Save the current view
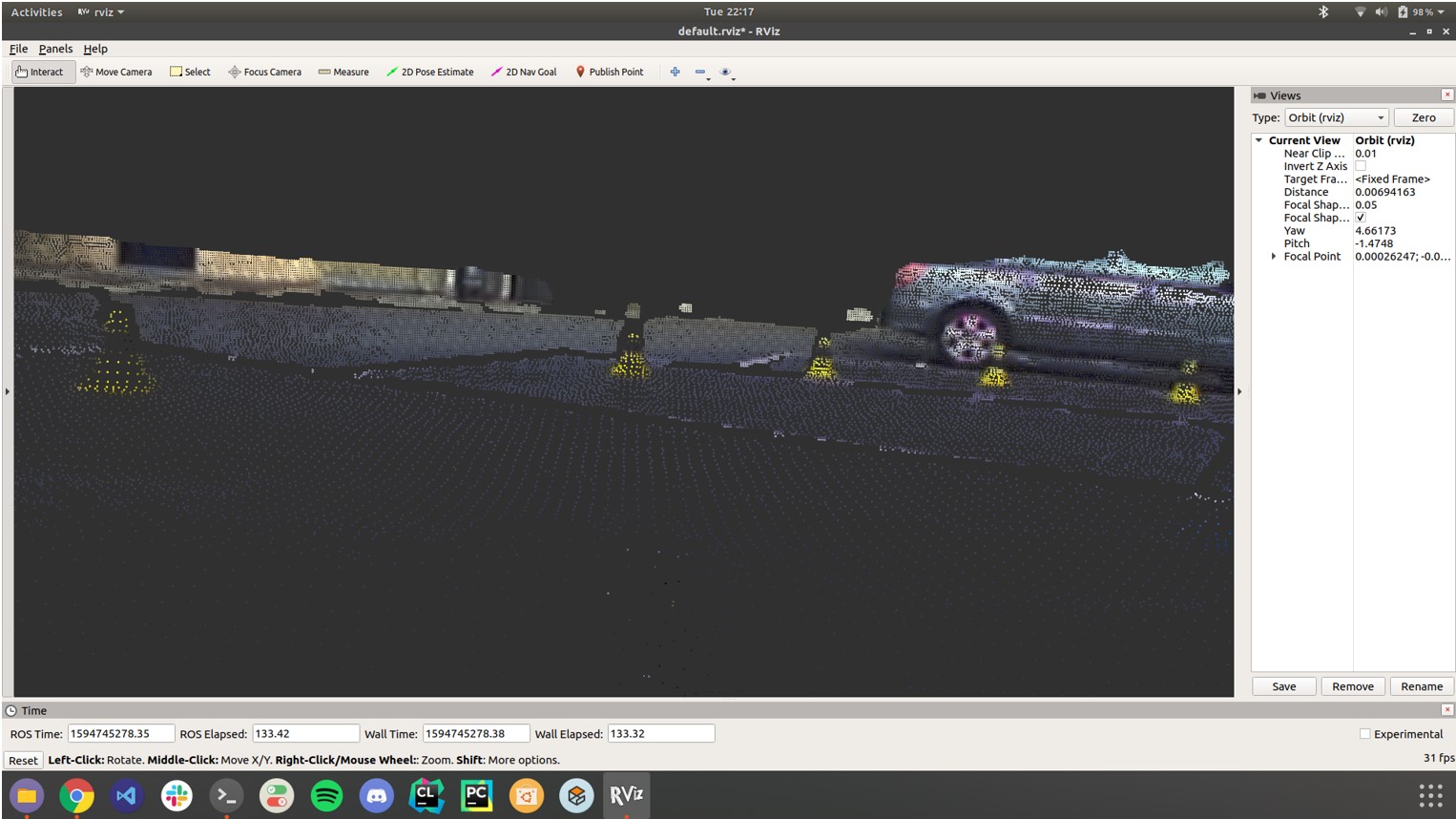1456x819 pixels. point(1284,686)
